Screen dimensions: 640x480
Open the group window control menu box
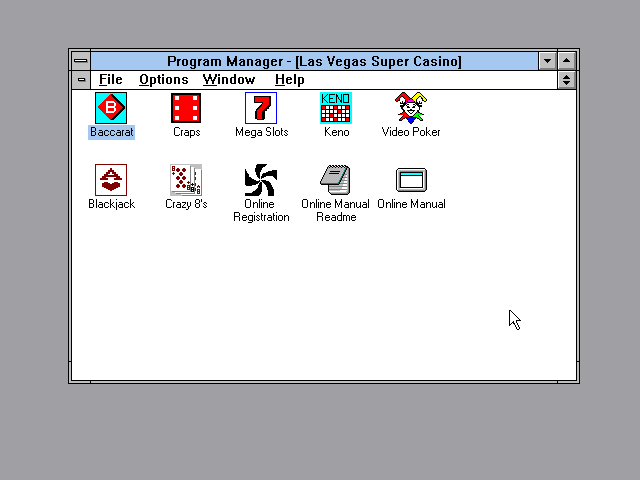pos(81,80)
